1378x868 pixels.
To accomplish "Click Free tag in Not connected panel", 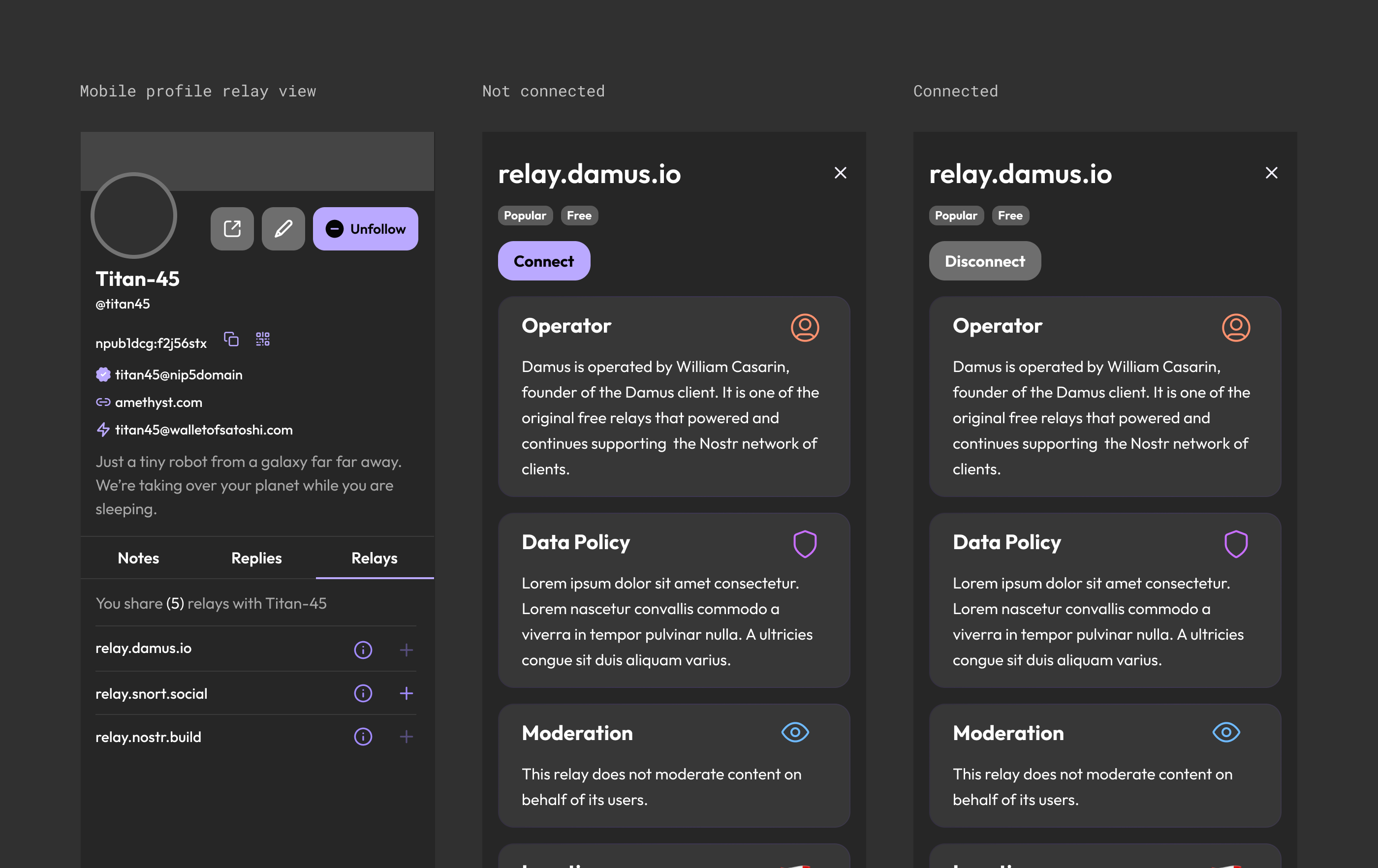I will point(579,216).
